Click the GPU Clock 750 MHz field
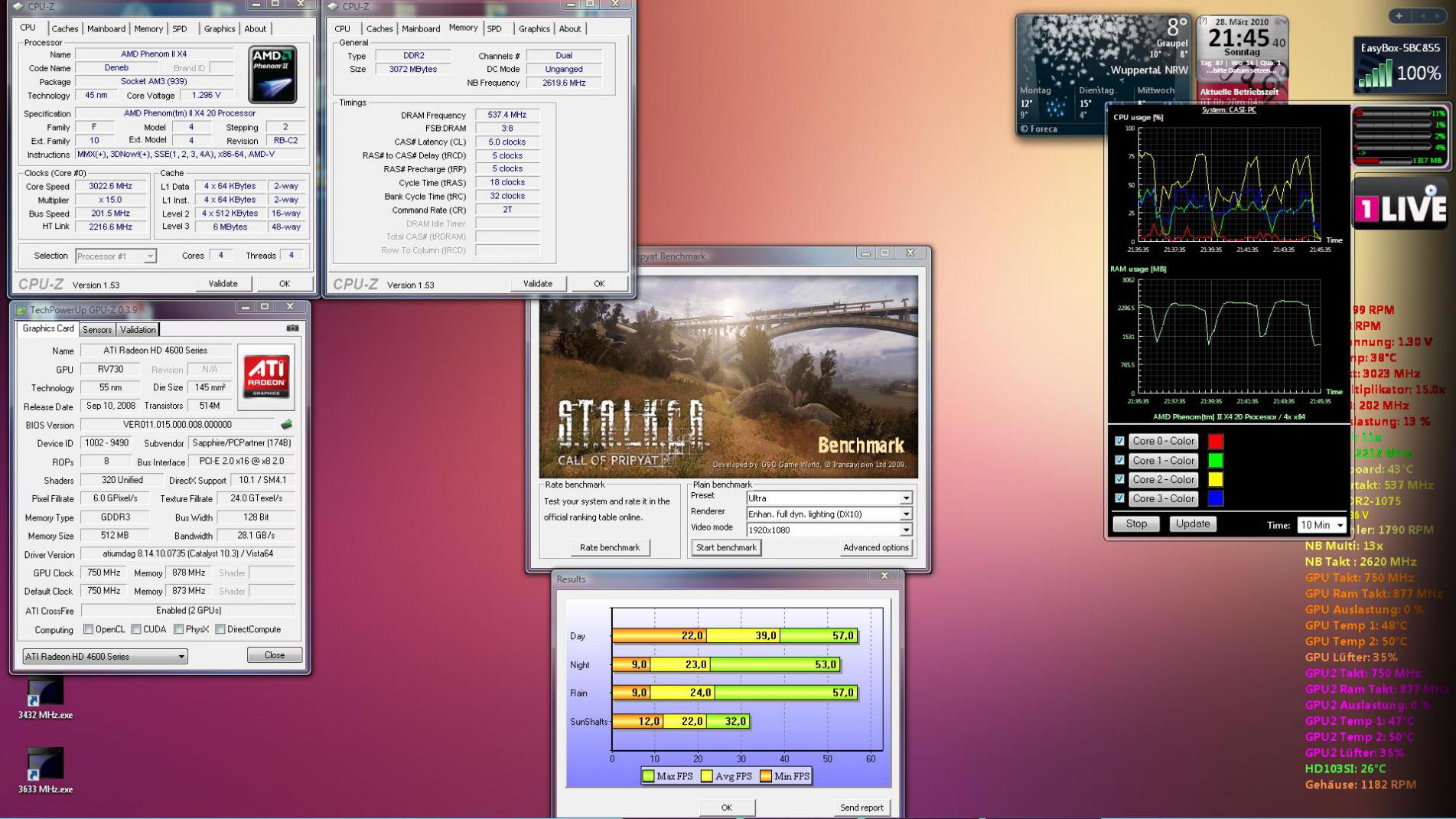1456x819 pixels. (x=103, y=573)
